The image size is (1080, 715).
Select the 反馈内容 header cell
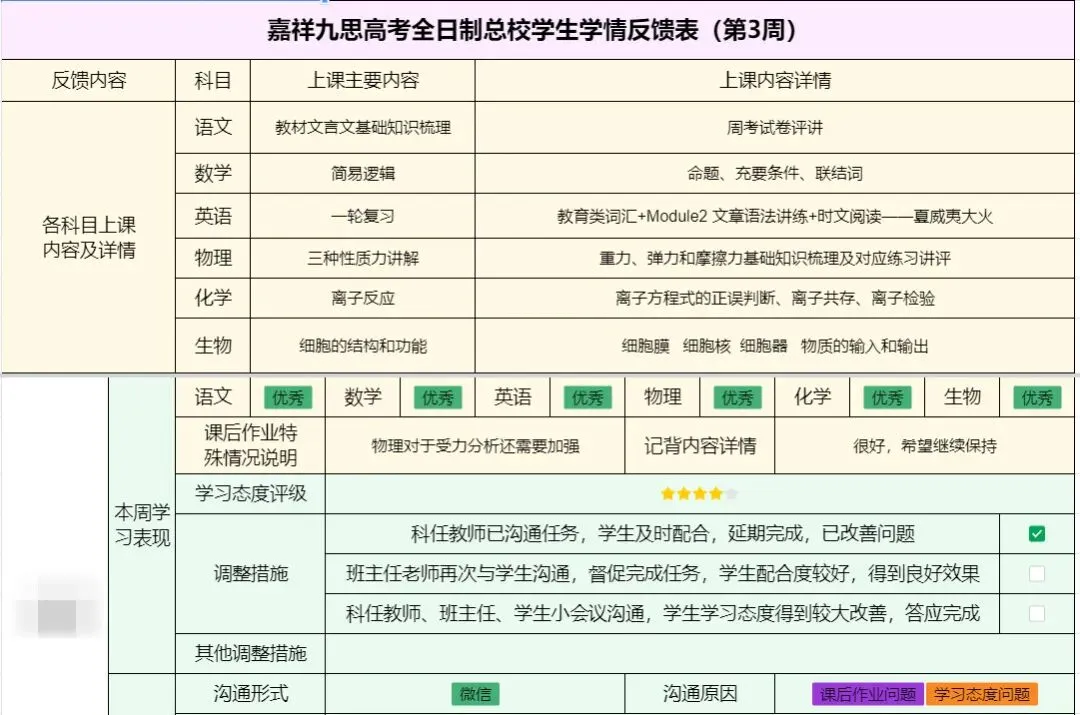pyautogui.click(x=89, y=81)
